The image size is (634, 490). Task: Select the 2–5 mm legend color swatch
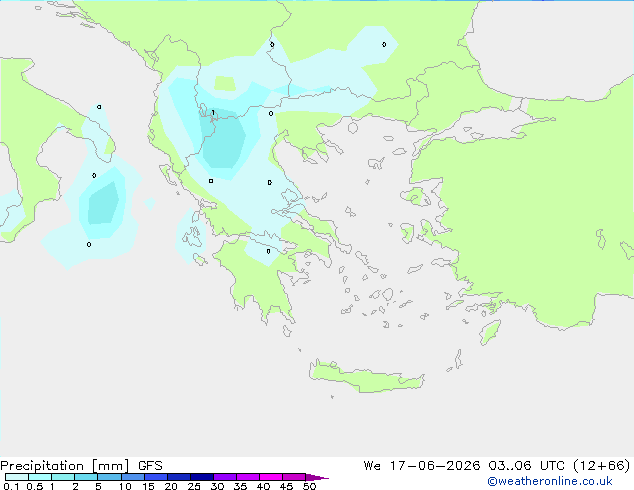point(86,477)
